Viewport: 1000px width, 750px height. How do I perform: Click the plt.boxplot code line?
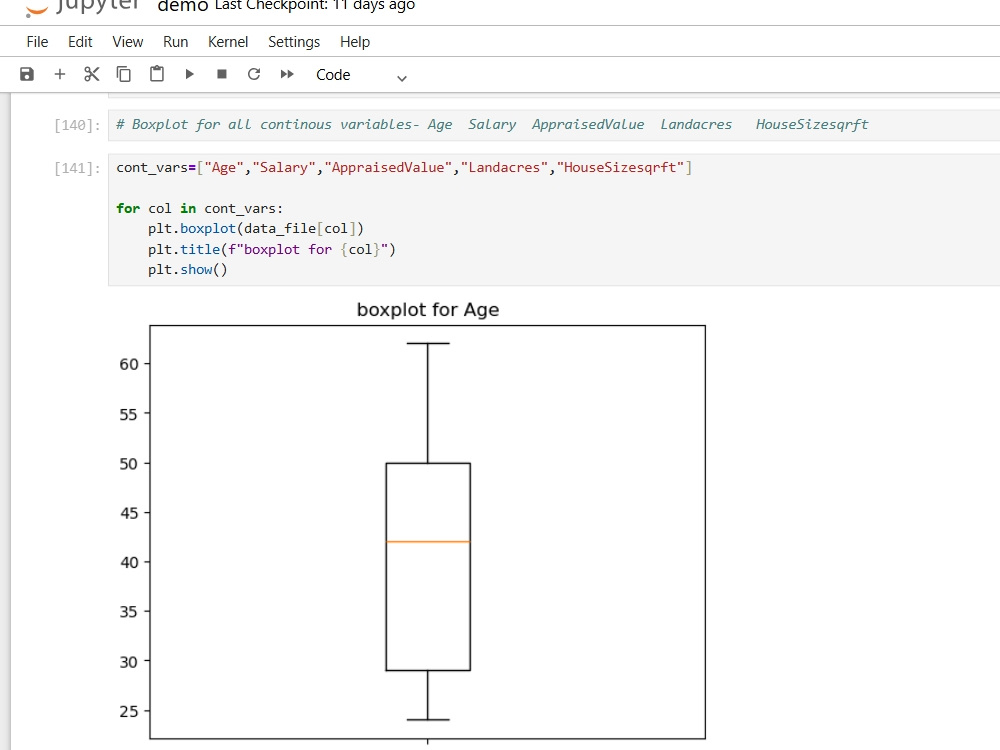pos(255,229)
